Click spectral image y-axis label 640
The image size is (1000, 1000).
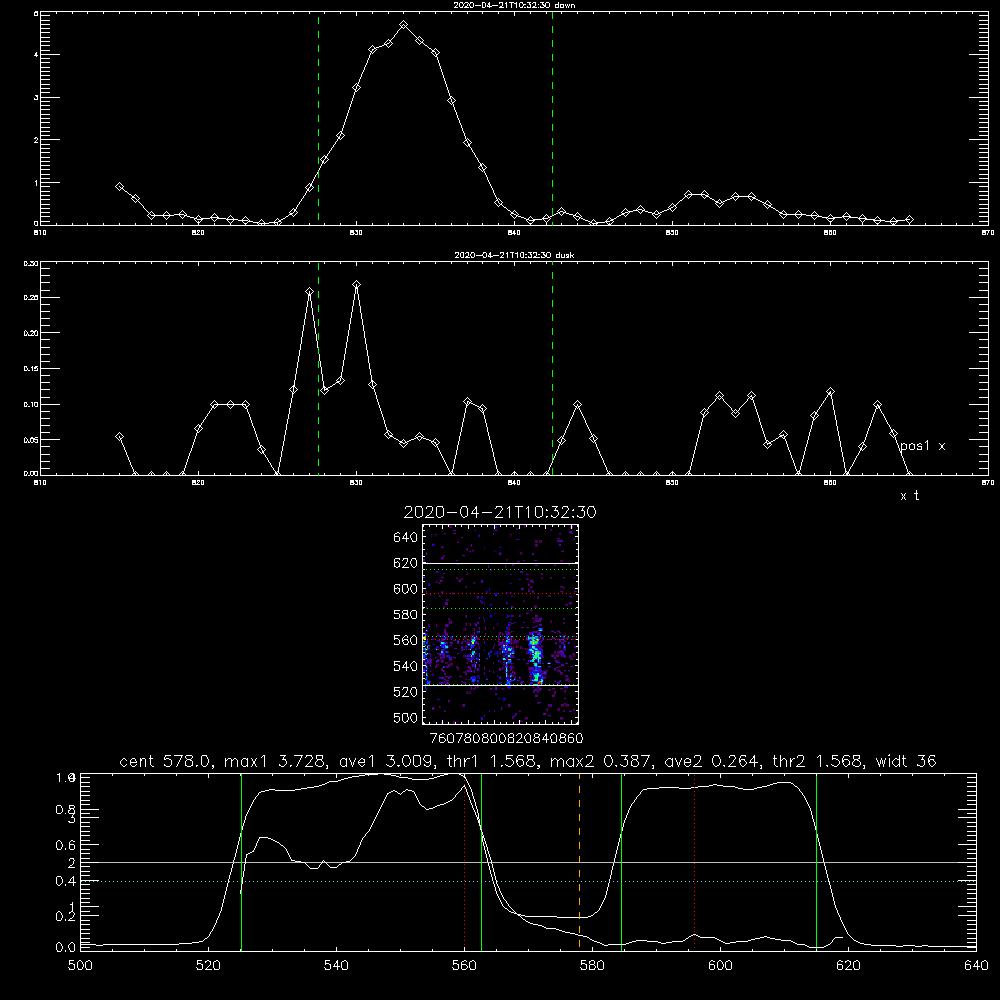(x=405, y=538)
